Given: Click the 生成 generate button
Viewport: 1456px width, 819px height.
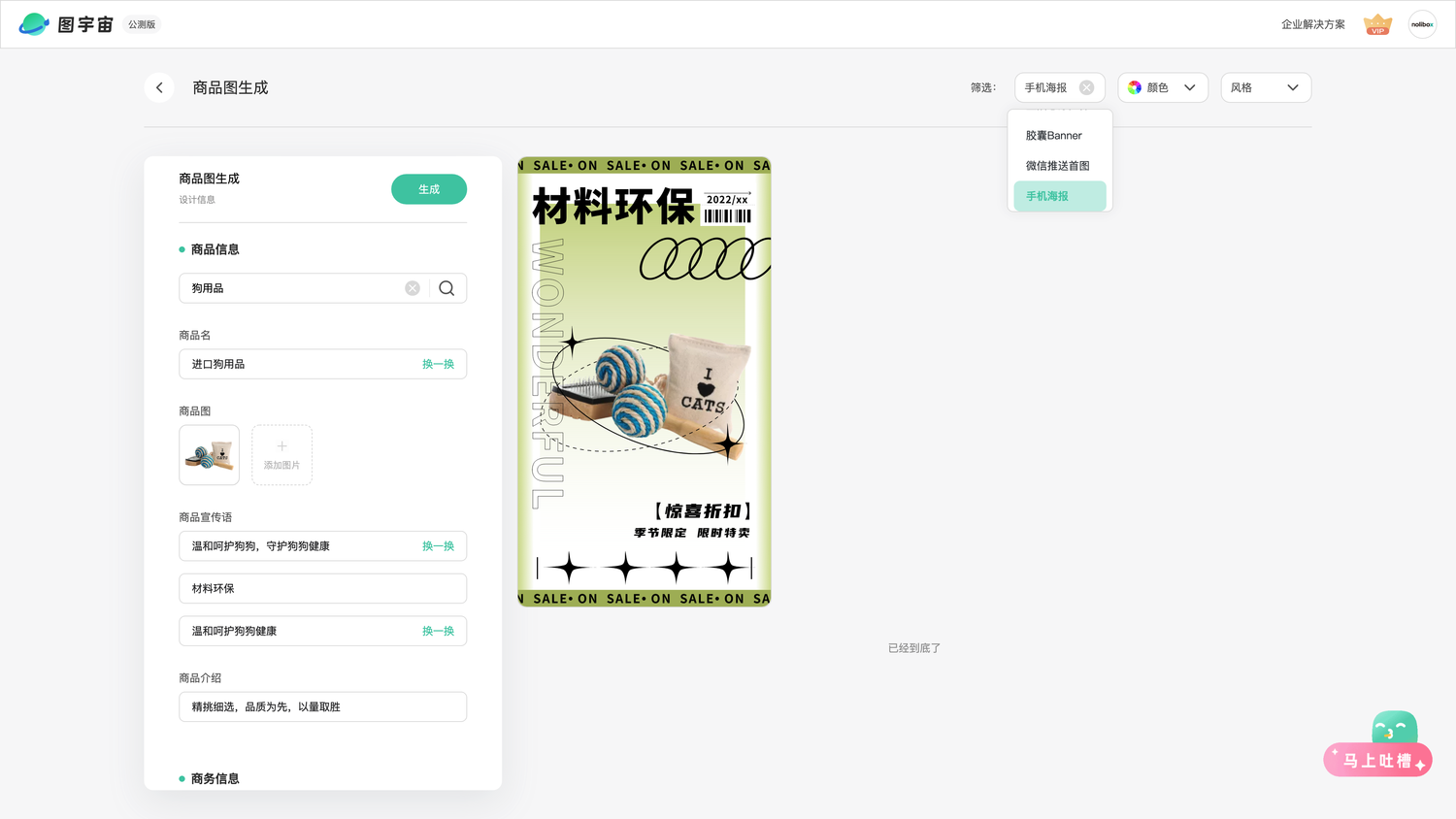Looking at the screenshot, I should [x=429, y=189].
